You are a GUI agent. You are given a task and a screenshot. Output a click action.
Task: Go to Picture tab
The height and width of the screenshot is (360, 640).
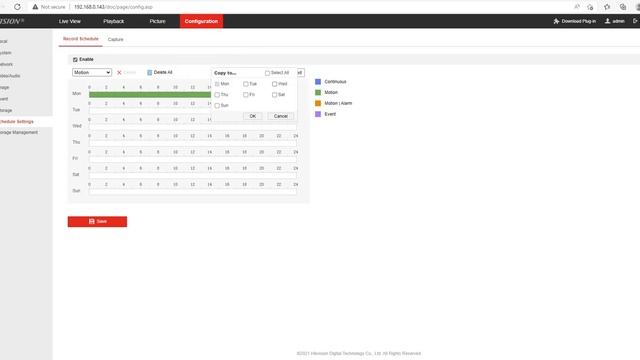tap(158, 21)
